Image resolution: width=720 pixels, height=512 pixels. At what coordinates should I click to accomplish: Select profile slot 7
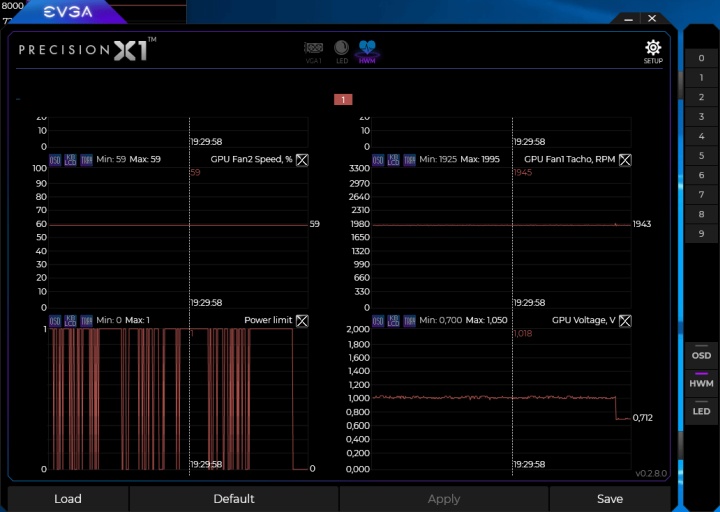click(701, 195)
